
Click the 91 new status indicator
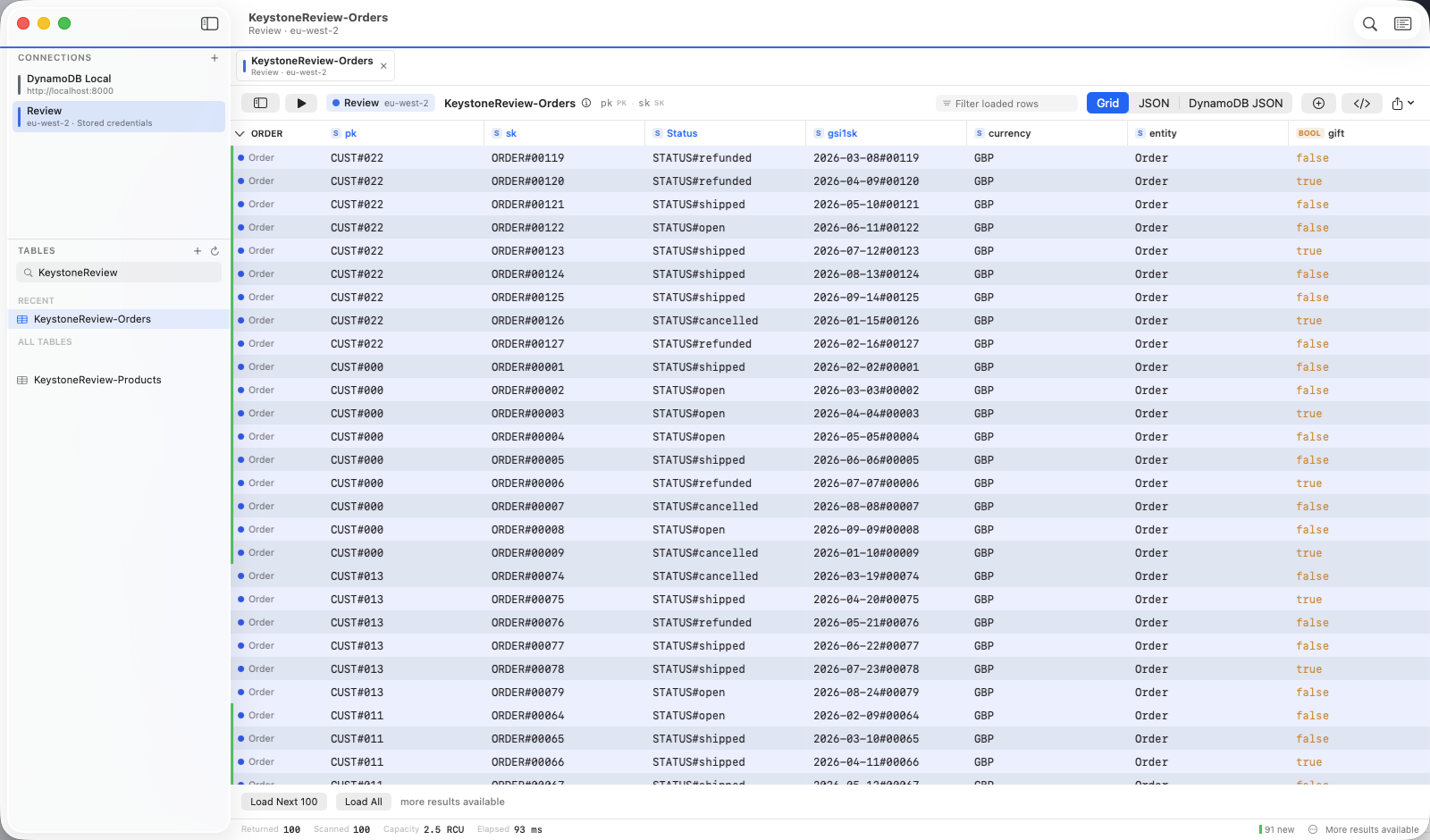click(1277, 829)
